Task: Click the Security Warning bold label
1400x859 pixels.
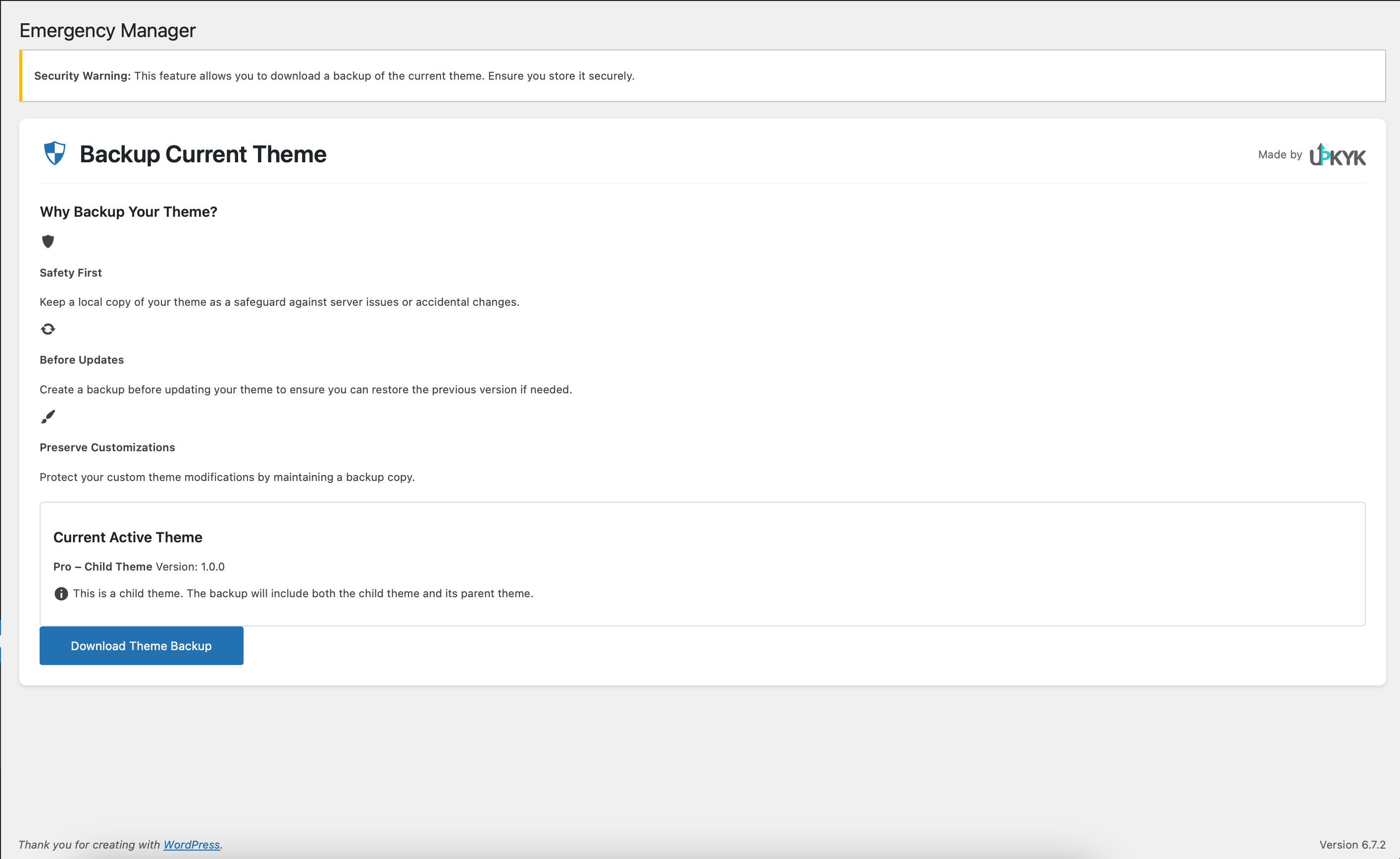Action: point(82,76)
